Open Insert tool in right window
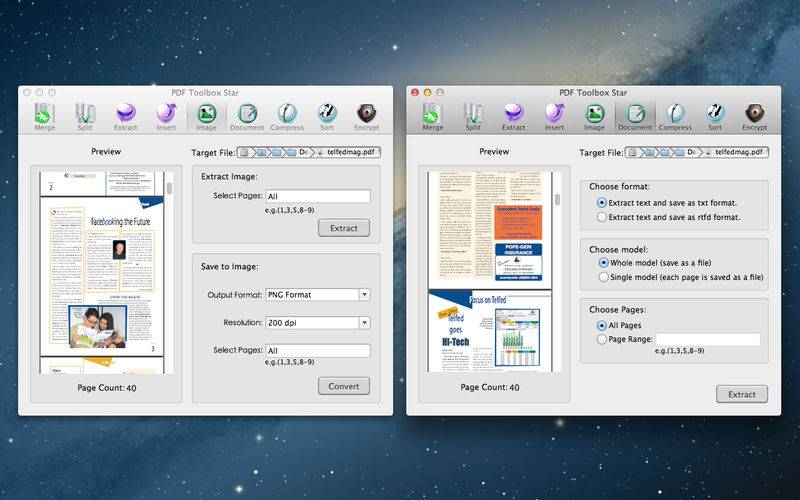Image resolution: width=800 pixels, height=500 pixels. (554, 117)
